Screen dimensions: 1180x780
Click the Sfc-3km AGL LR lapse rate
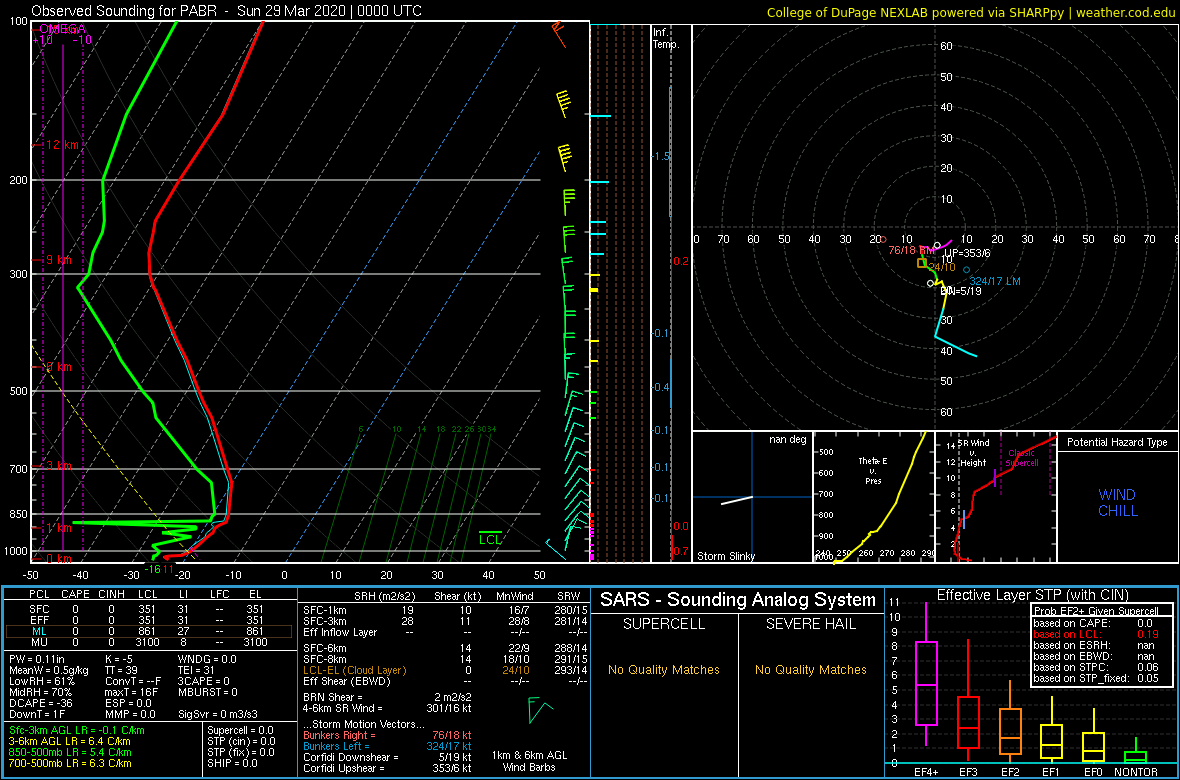77,730
